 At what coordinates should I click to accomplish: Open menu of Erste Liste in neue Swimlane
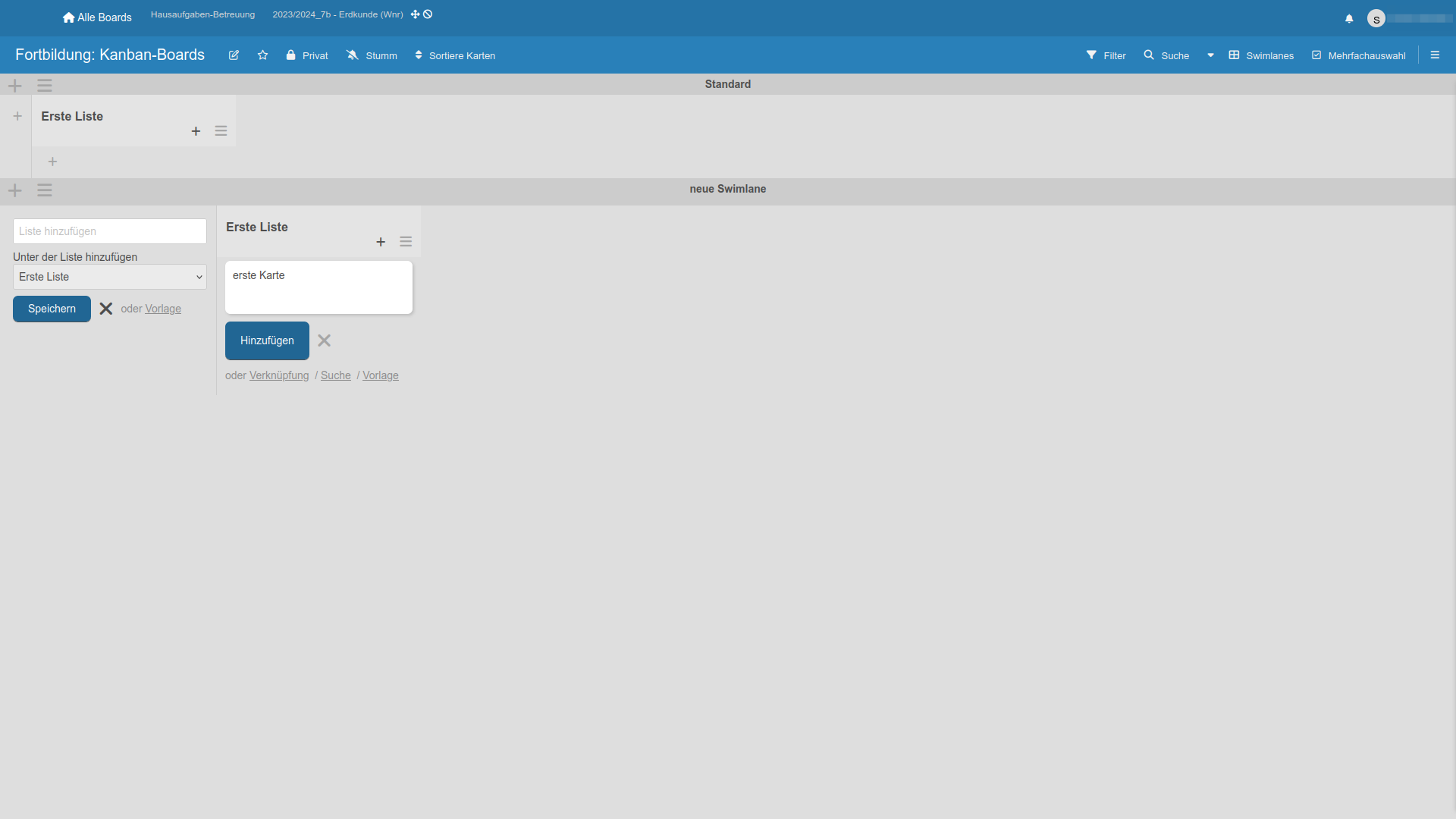click(406, 242)
